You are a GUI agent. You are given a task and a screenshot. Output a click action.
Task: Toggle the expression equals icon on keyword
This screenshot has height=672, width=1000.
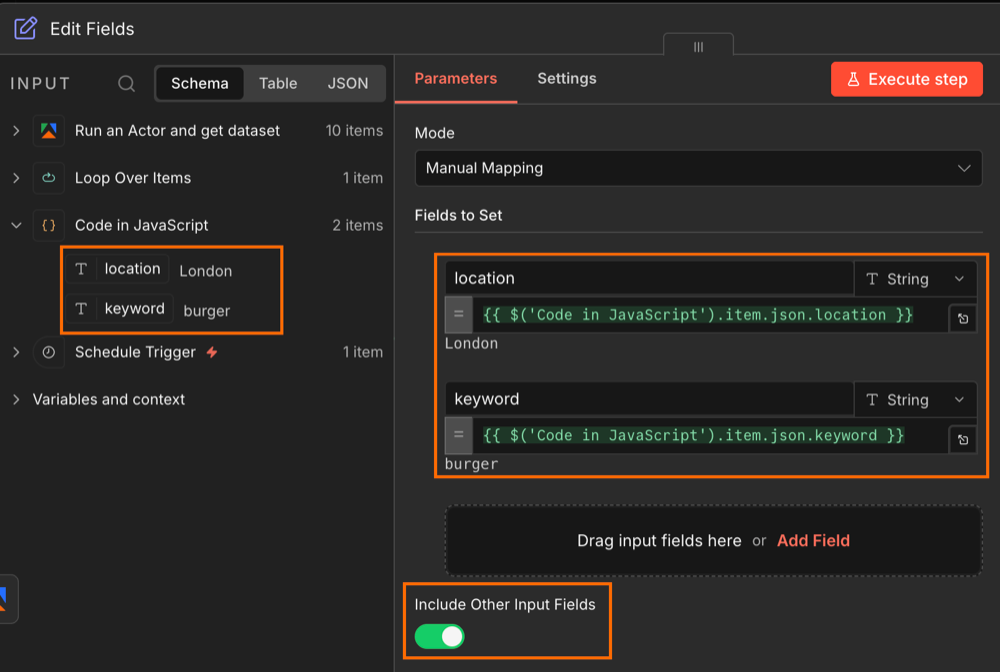pyautogui.click(x=458, y=439)
